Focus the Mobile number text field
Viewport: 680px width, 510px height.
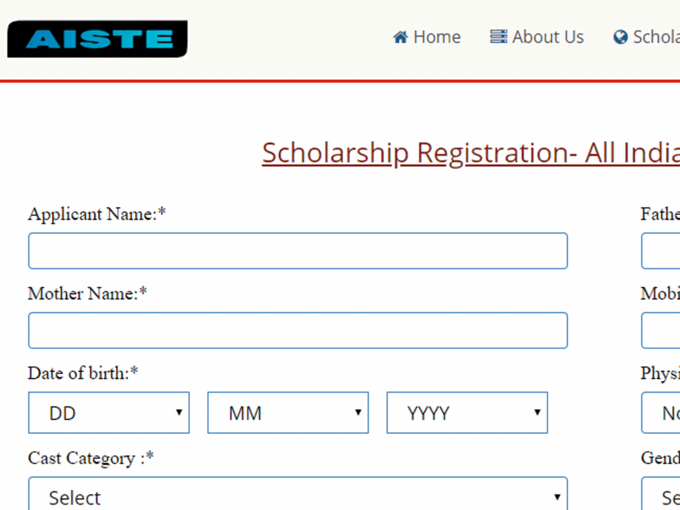pos(660,330)
